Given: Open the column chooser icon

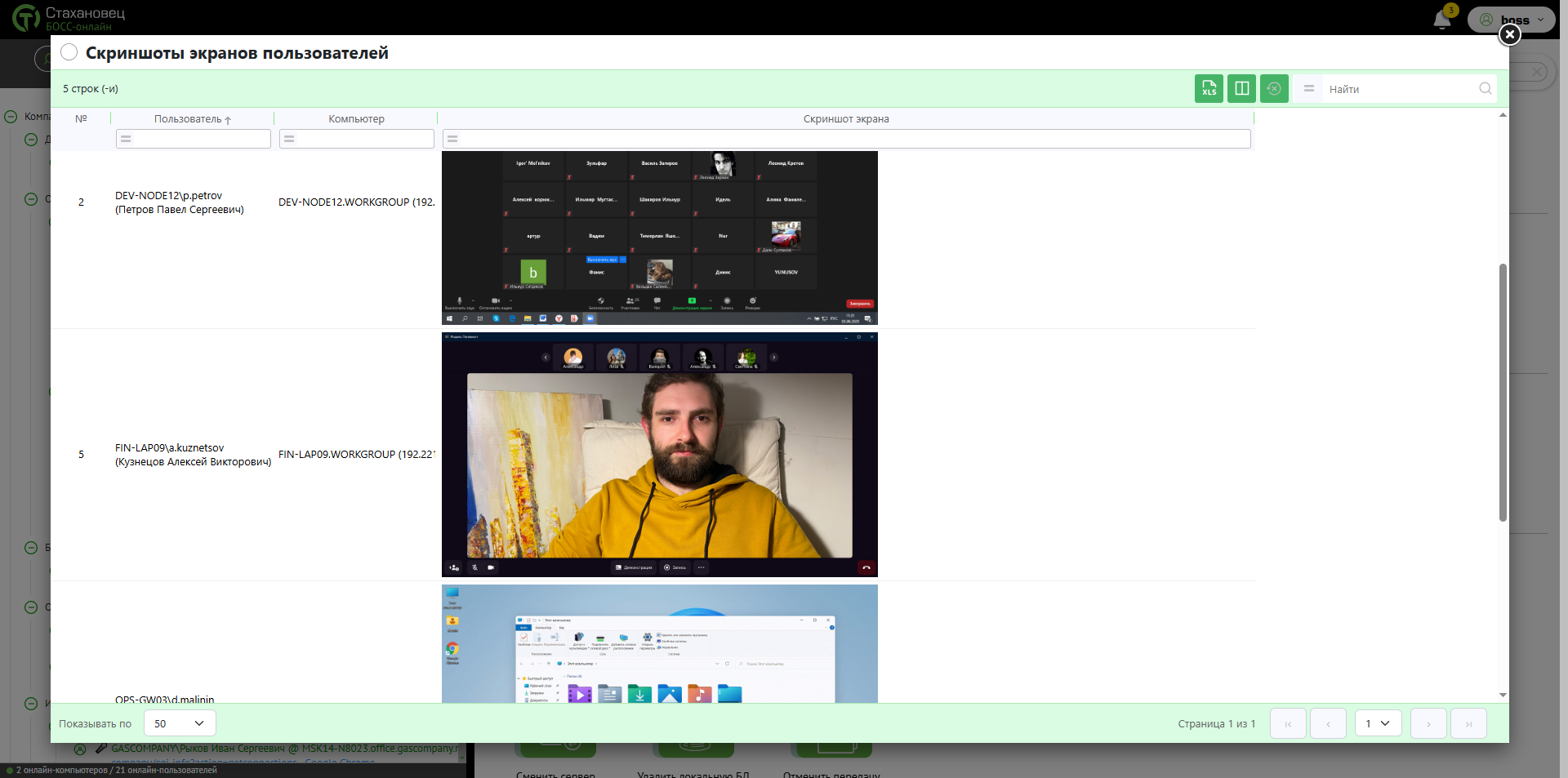Looking at the screenshot, I should [x=1241, y=89].
